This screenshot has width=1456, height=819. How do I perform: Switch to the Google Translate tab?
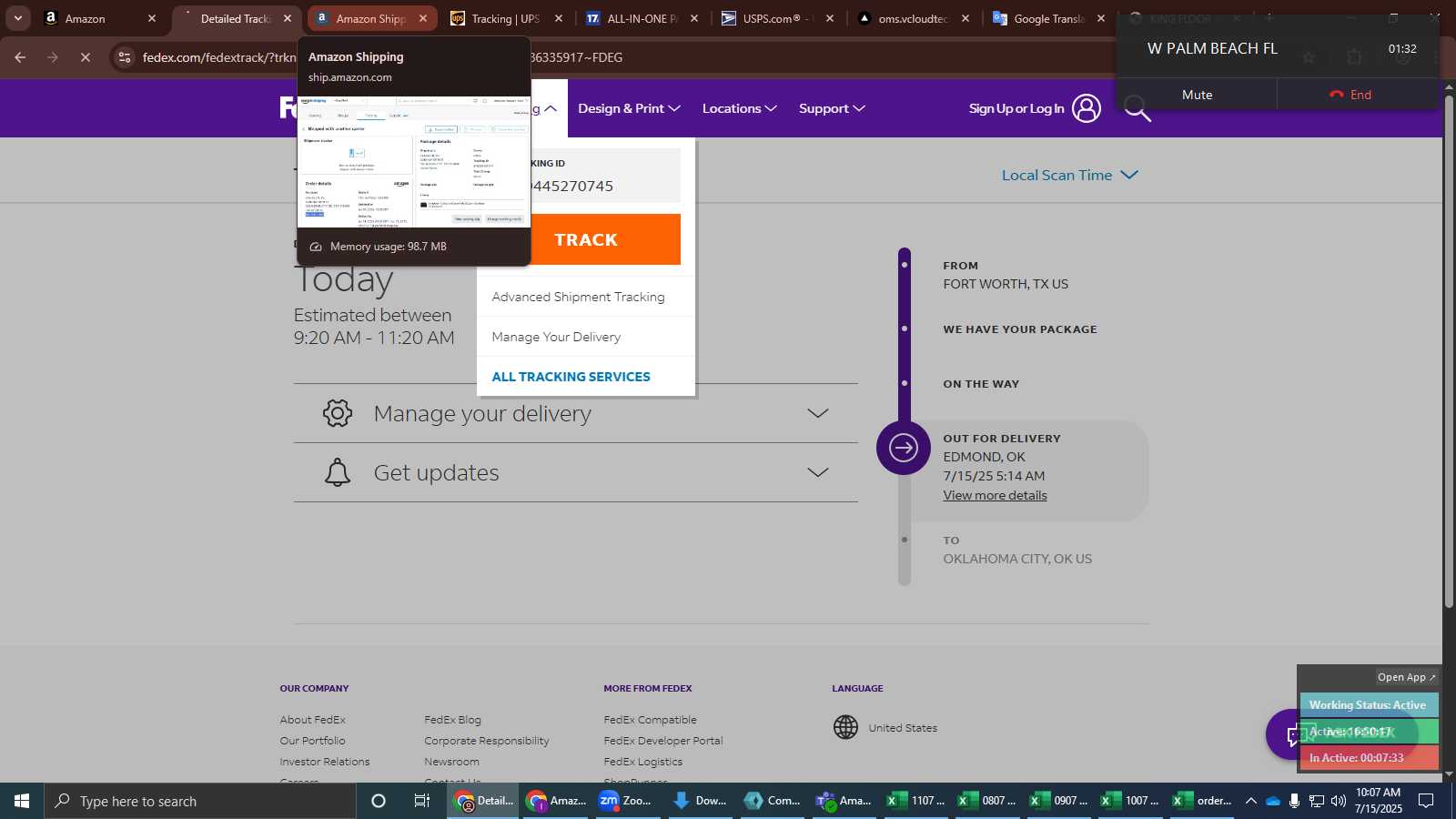[x=1048, y=18]
